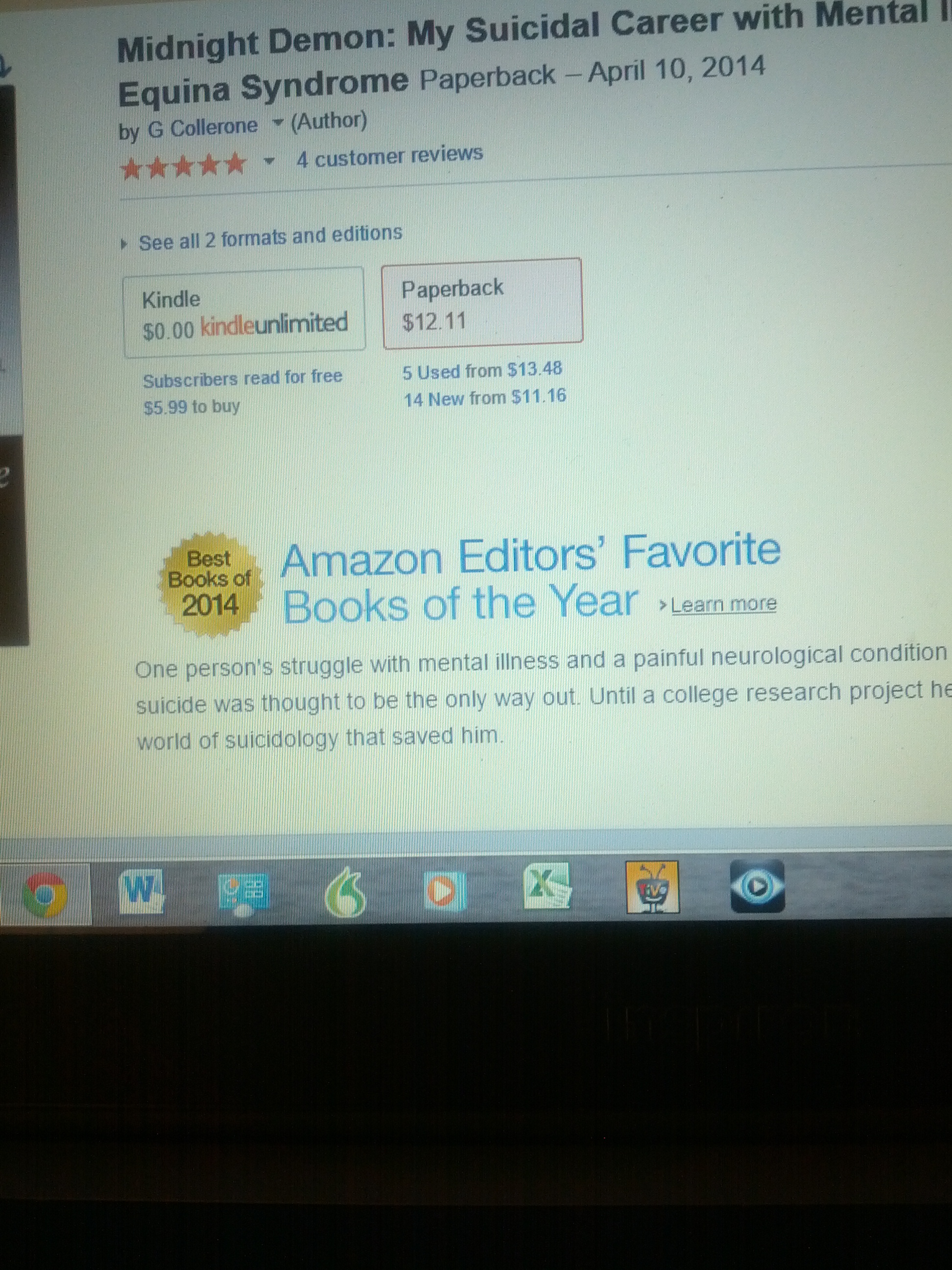Launch the blue eye player taskbar icon
The image size is (952, 1270).
(757, 886)
